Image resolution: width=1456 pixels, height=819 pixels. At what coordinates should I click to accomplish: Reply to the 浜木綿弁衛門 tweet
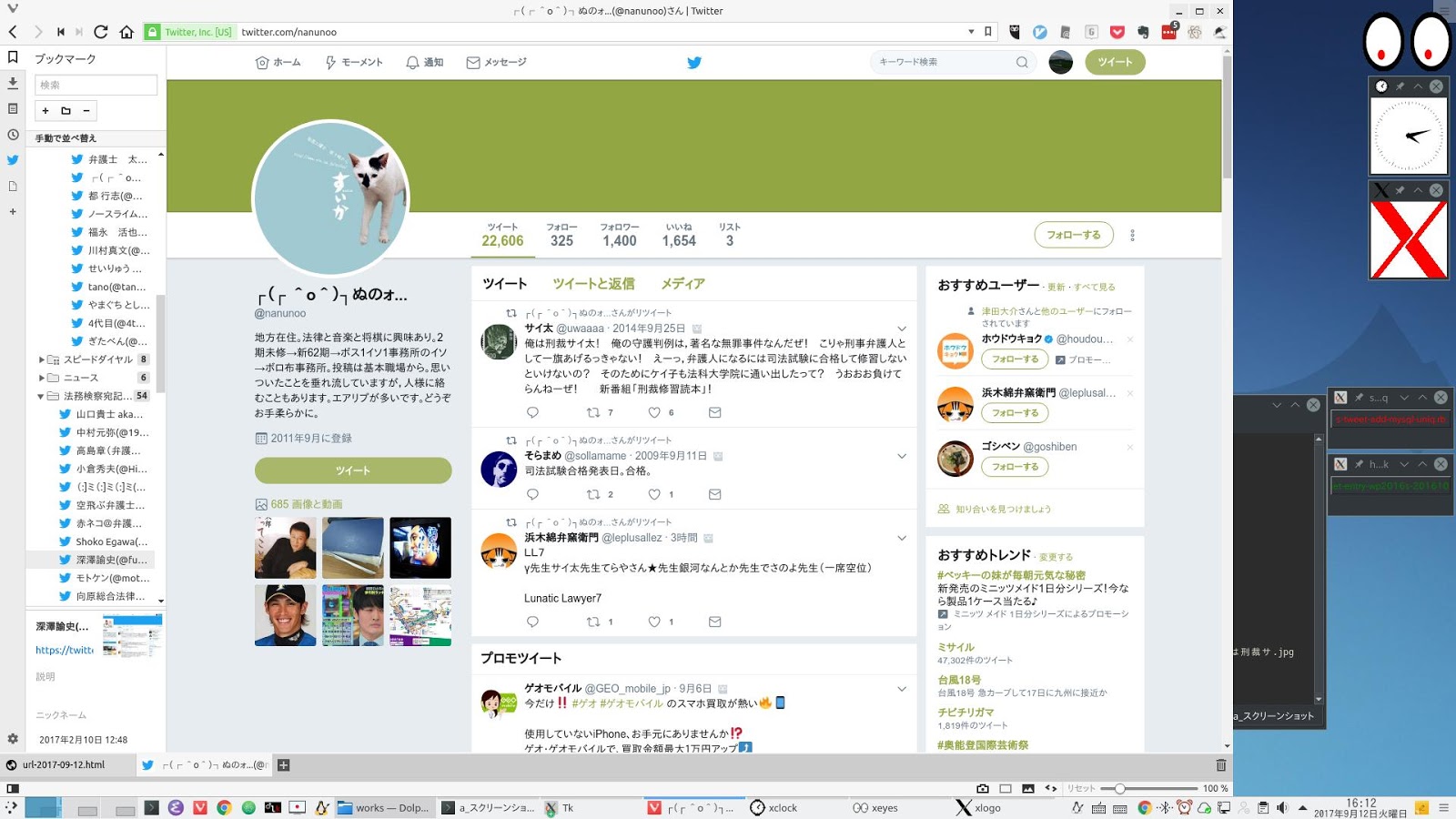(x=533, y=622)
